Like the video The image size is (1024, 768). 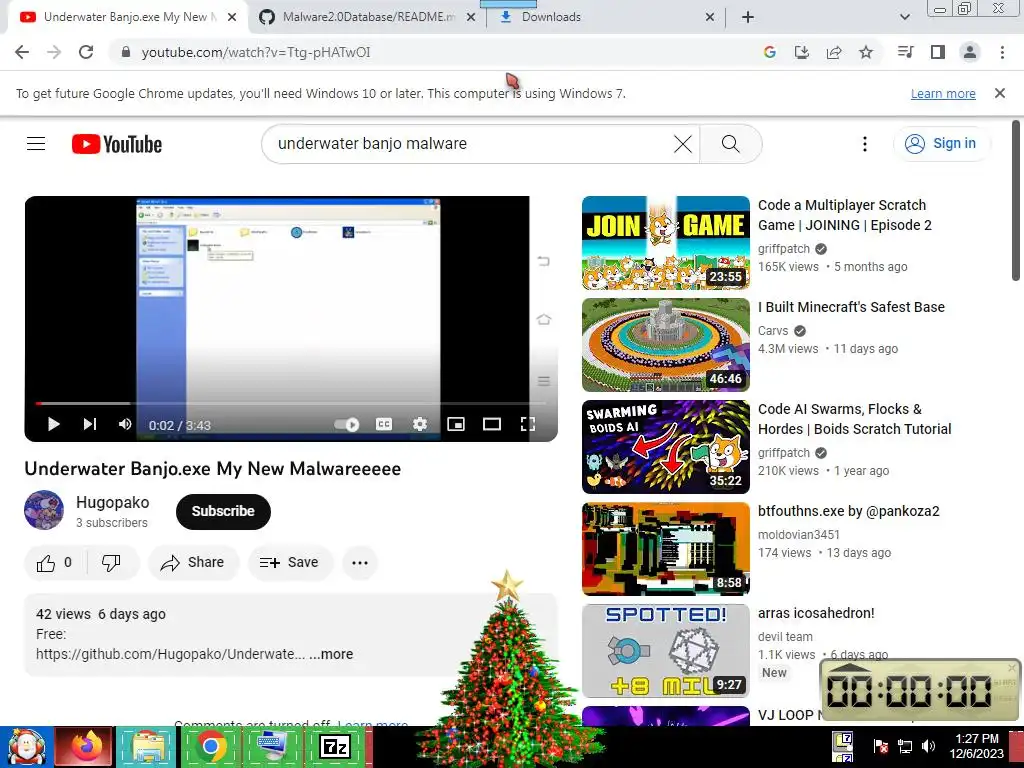click(55, 562)
